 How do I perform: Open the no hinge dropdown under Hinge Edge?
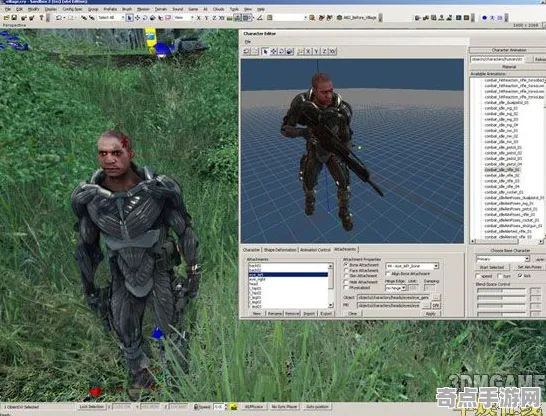click(404, 288)
